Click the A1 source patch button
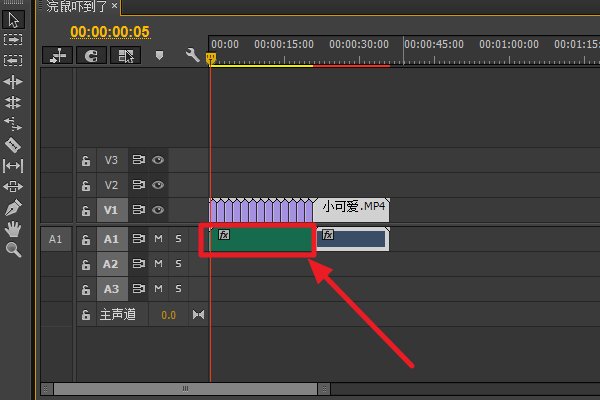Image resolution: width=600 pixels, height=400 pixels. [x=56, y=239]
